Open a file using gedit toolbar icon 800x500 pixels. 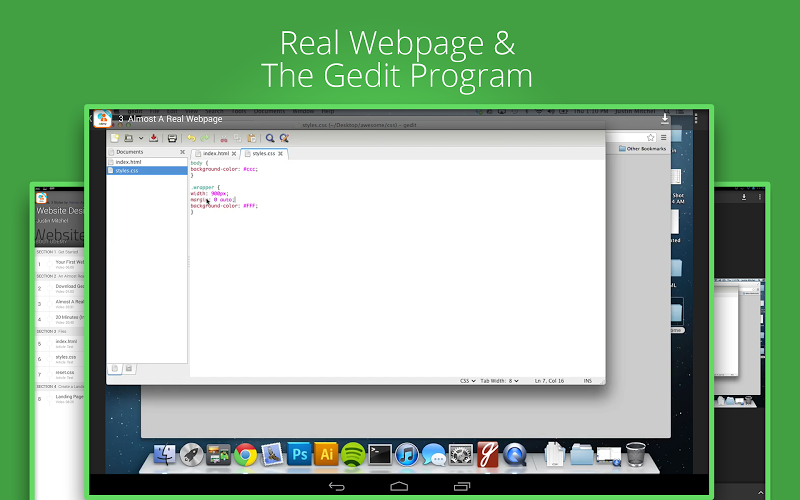(129, 138)
